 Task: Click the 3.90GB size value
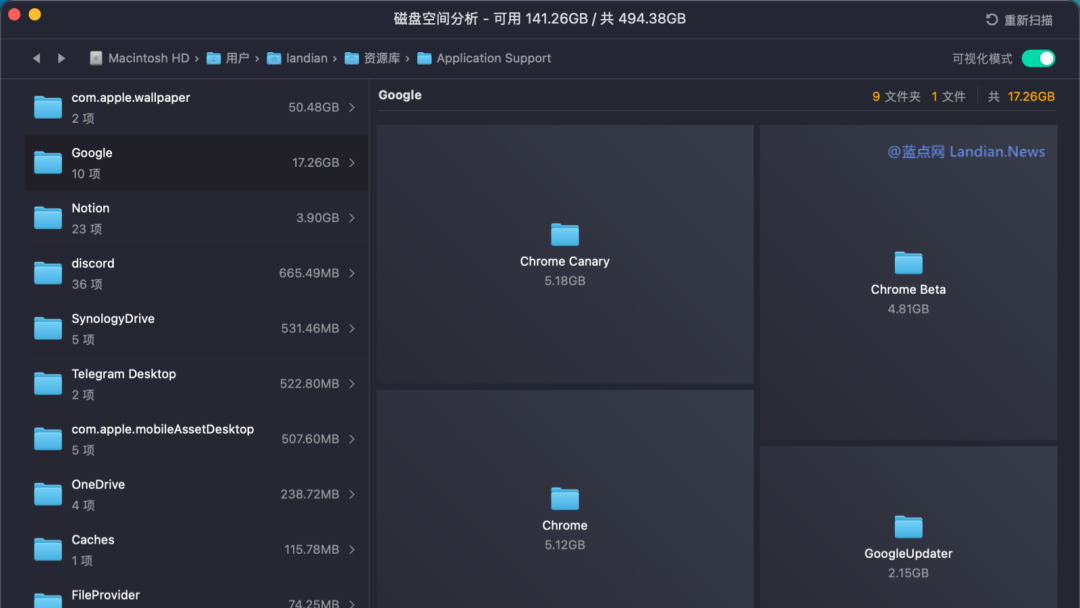point(318,218)
